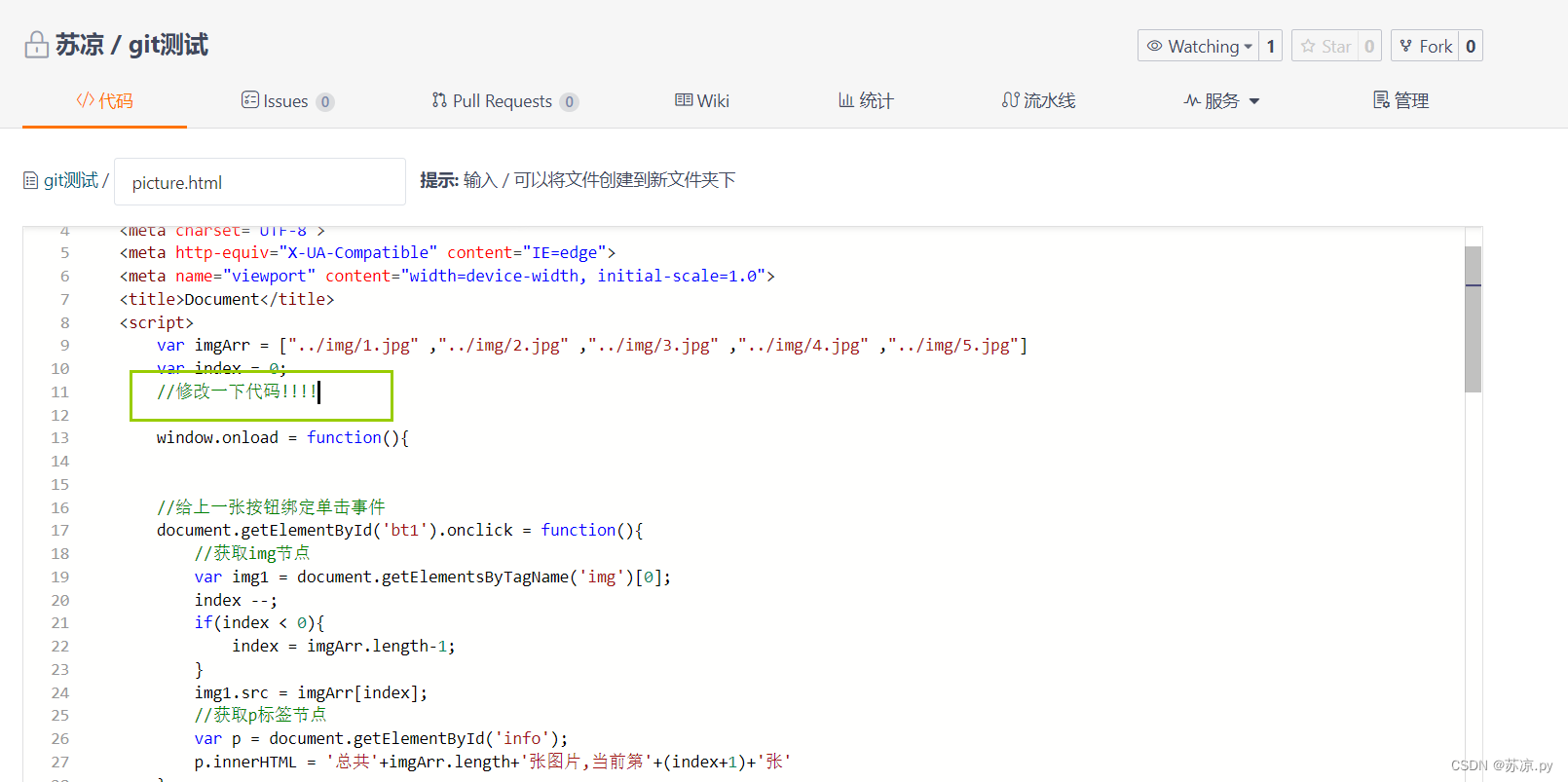Viewport: 1568px width, 782px height.
Task: Place cursor on line 13 window.onload
Action: click(x=282, y=437)
